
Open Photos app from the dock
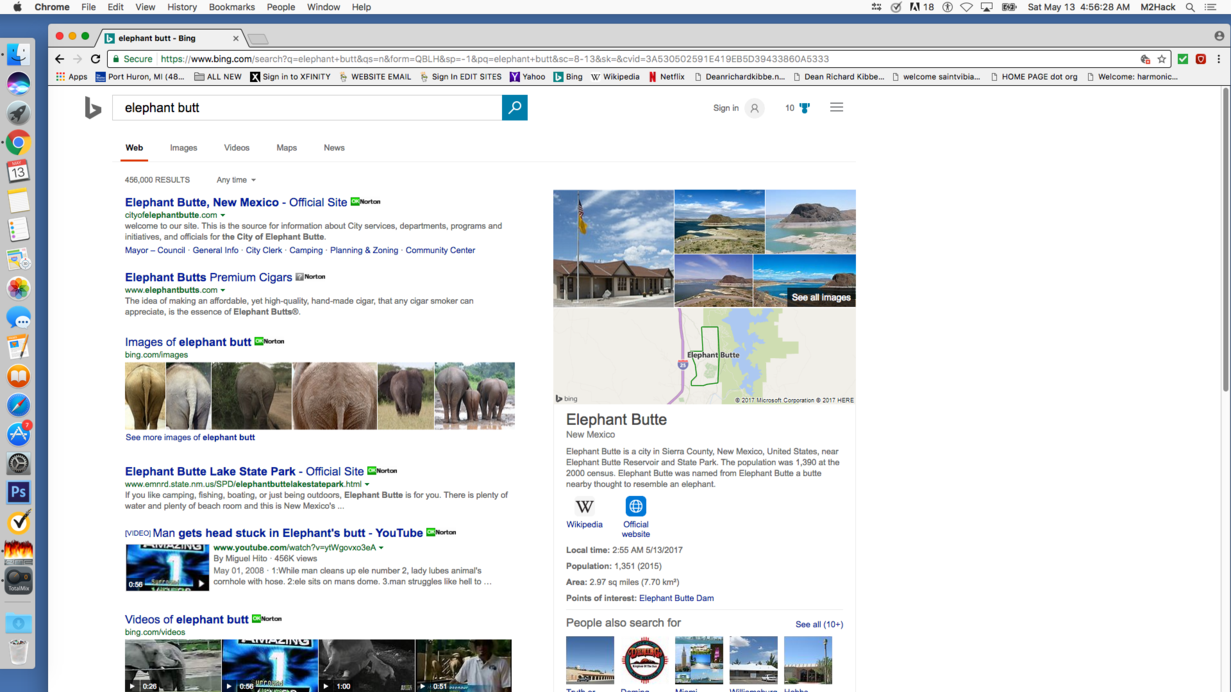click(18, 289)
